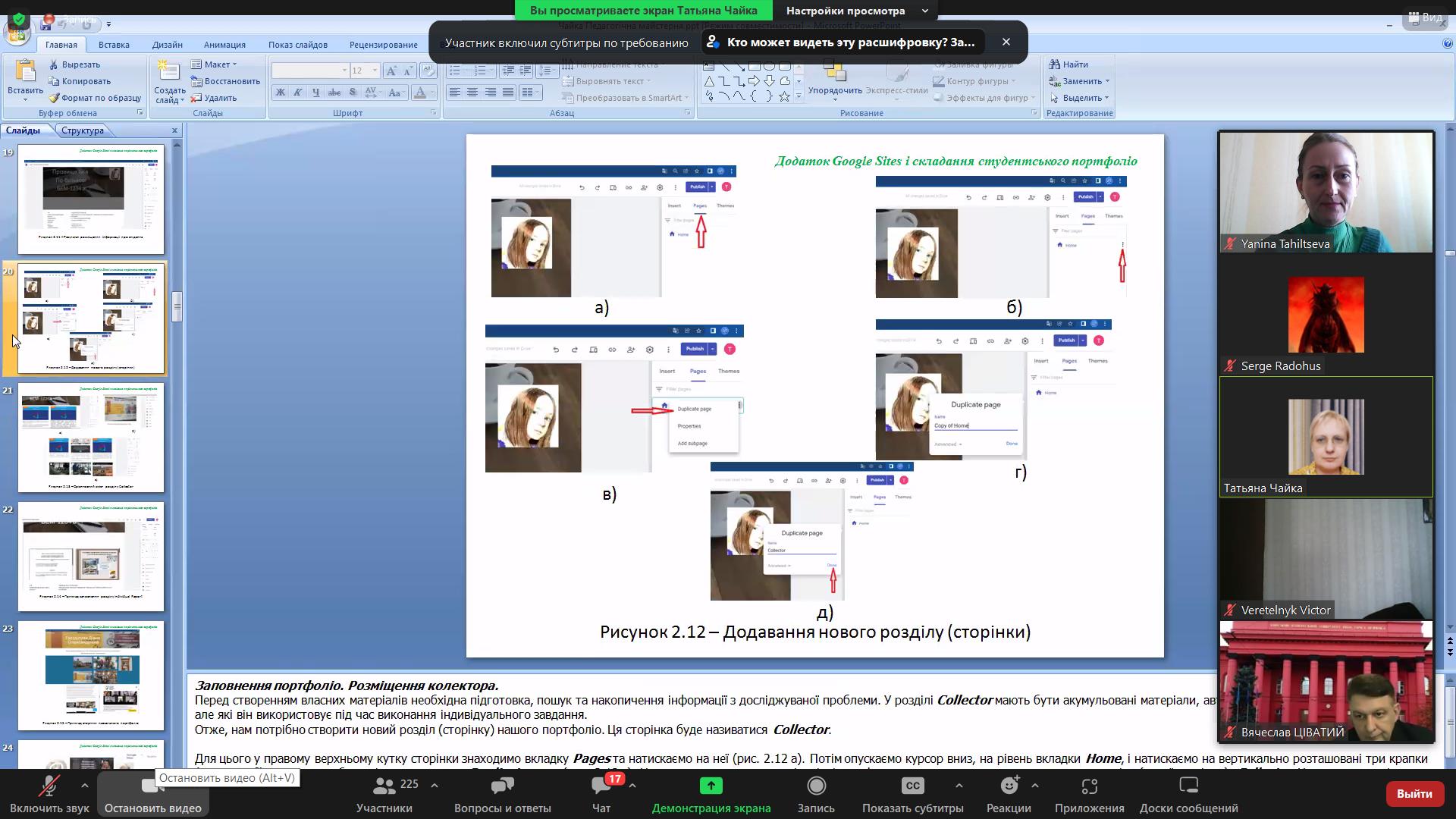This screenshot has width=1456, height=819.
Task: Select the down arrow shape in the gallery
Action: (769, 81)
